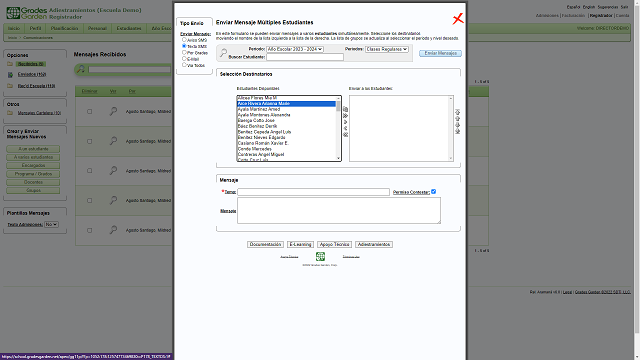Open the Periodo Año Escolar 2023 - 2024 dropdown
This screenshot has width=640, height=360.
tap(295, 49)
